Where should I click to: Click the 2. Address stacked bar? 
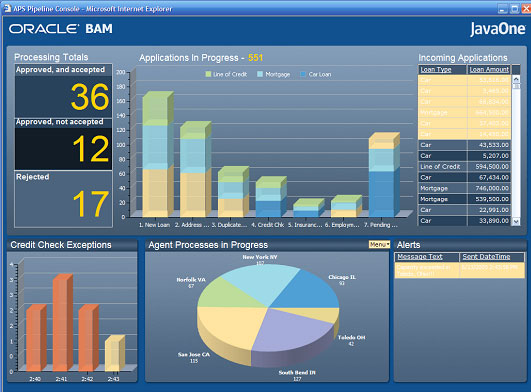point(195,169)
